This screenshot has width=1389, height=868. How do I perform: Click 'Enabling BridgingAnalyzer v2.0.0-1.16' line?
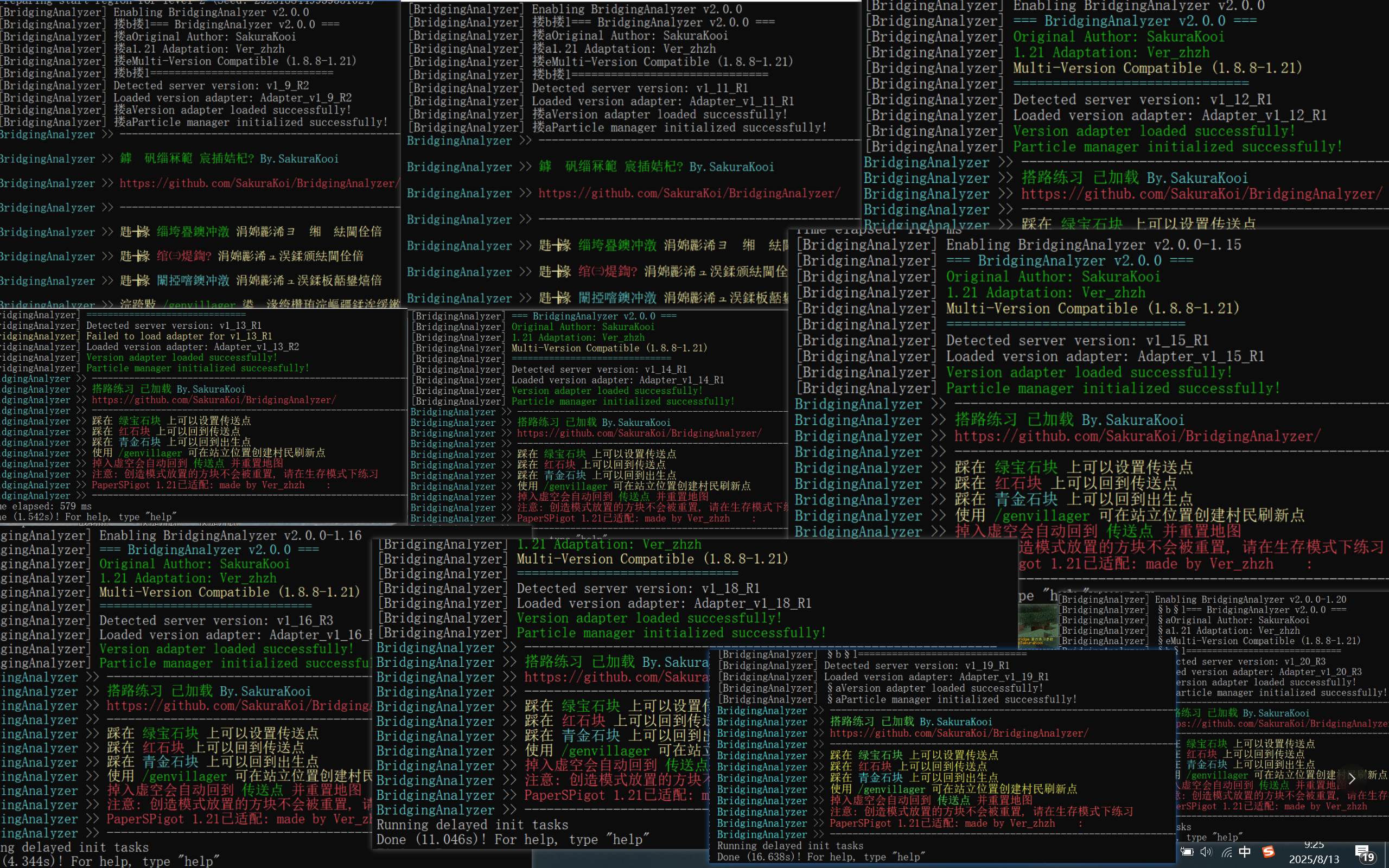point(230,535)
